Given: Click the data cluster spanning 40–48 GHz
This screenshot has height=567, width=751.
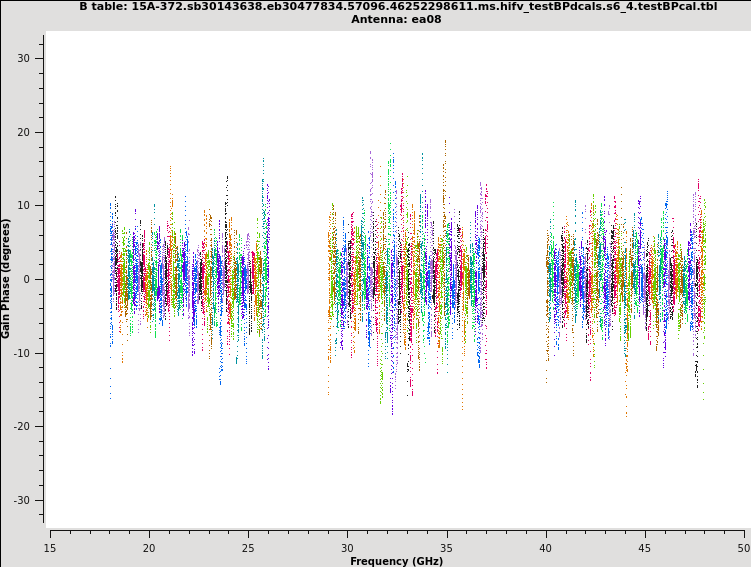Looking at the screenshot, I should pos(626,279).
